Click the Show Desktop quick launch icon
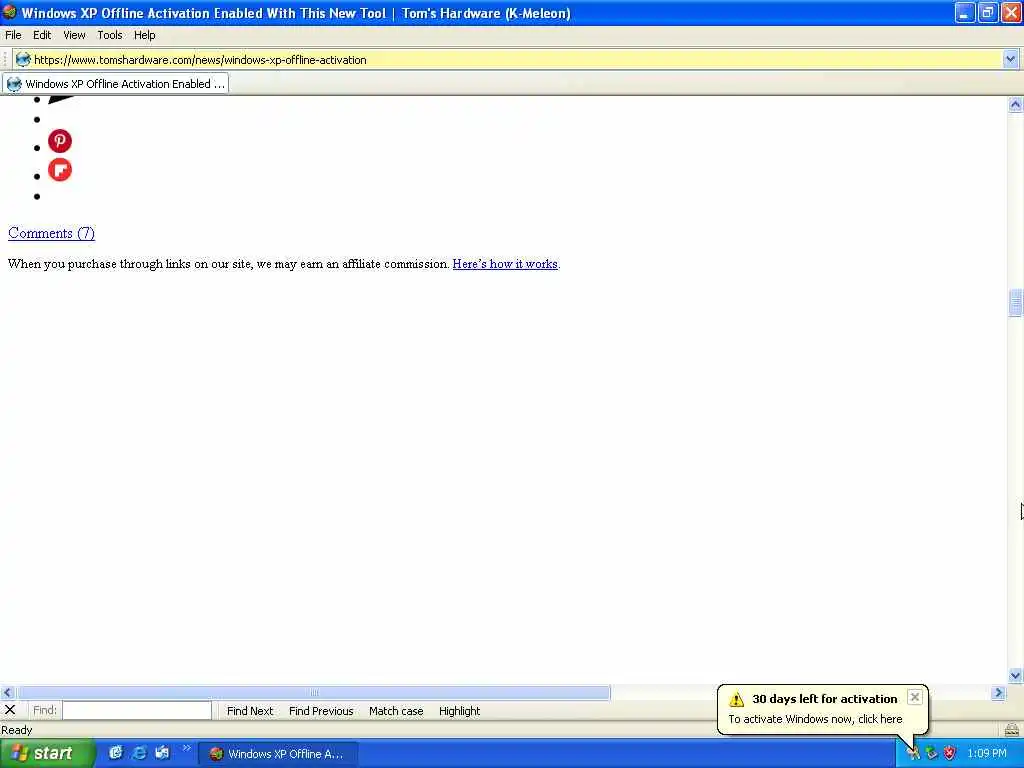 point(162,753)
